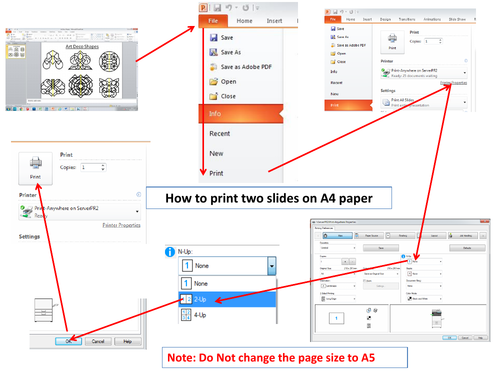Viewport: 500px width, 375px height.
Task: Open the Print-Anywhere on Server printer dropdown in the left pane
Action: coord(79,212)
